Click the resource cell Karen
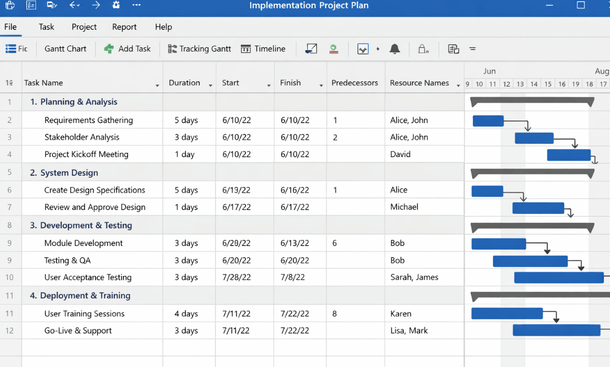This screenshot has height=367, width=610. point(424,313)
